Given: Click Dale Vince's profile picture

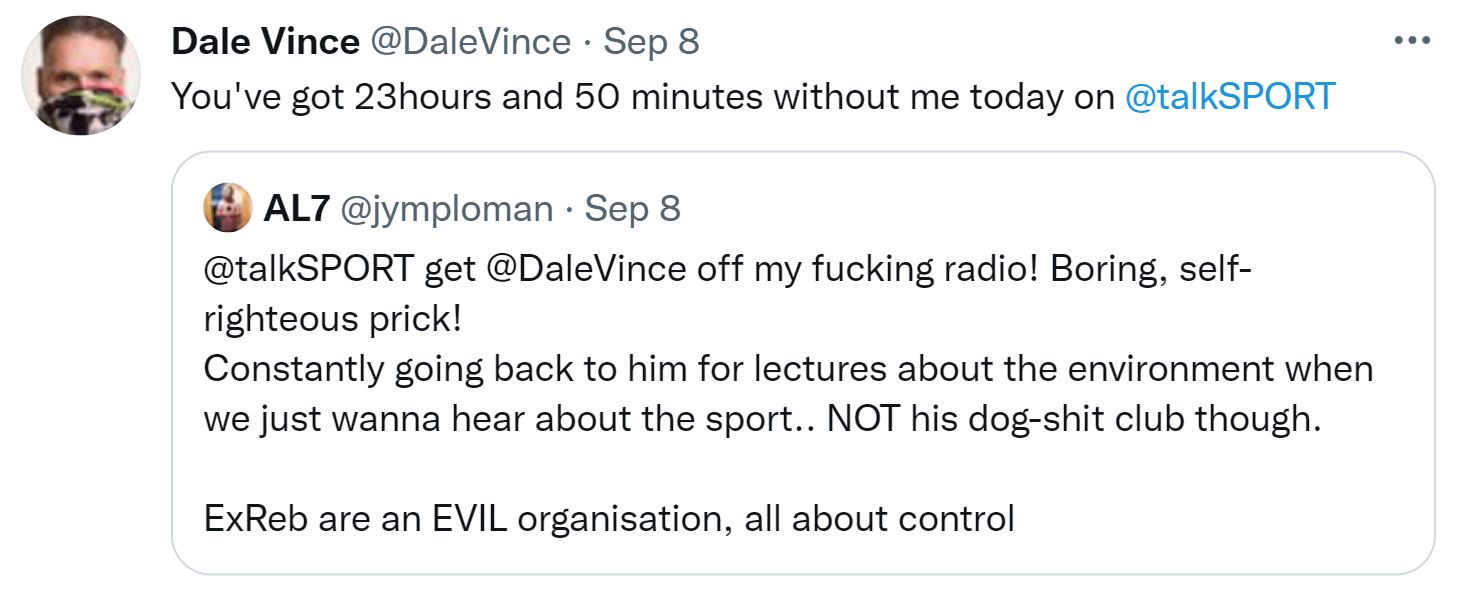Looking at the screenshot, I should click(79, 76).
